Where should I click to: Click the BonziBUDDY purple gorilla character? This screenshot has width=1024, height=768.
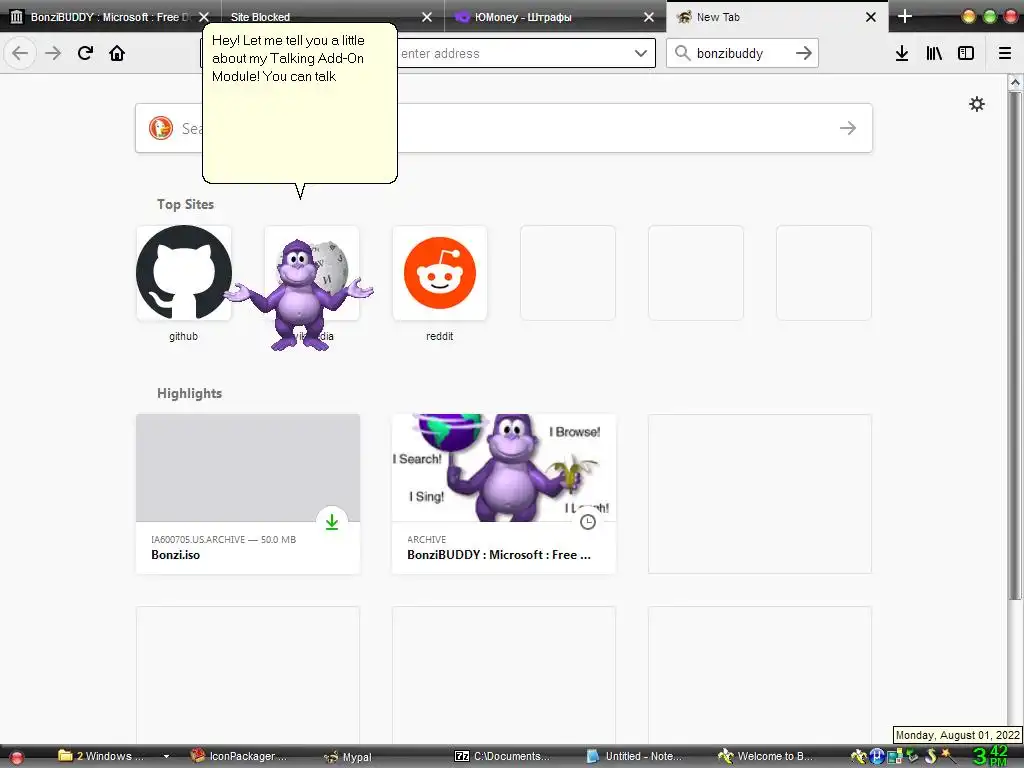coord(299,295)
